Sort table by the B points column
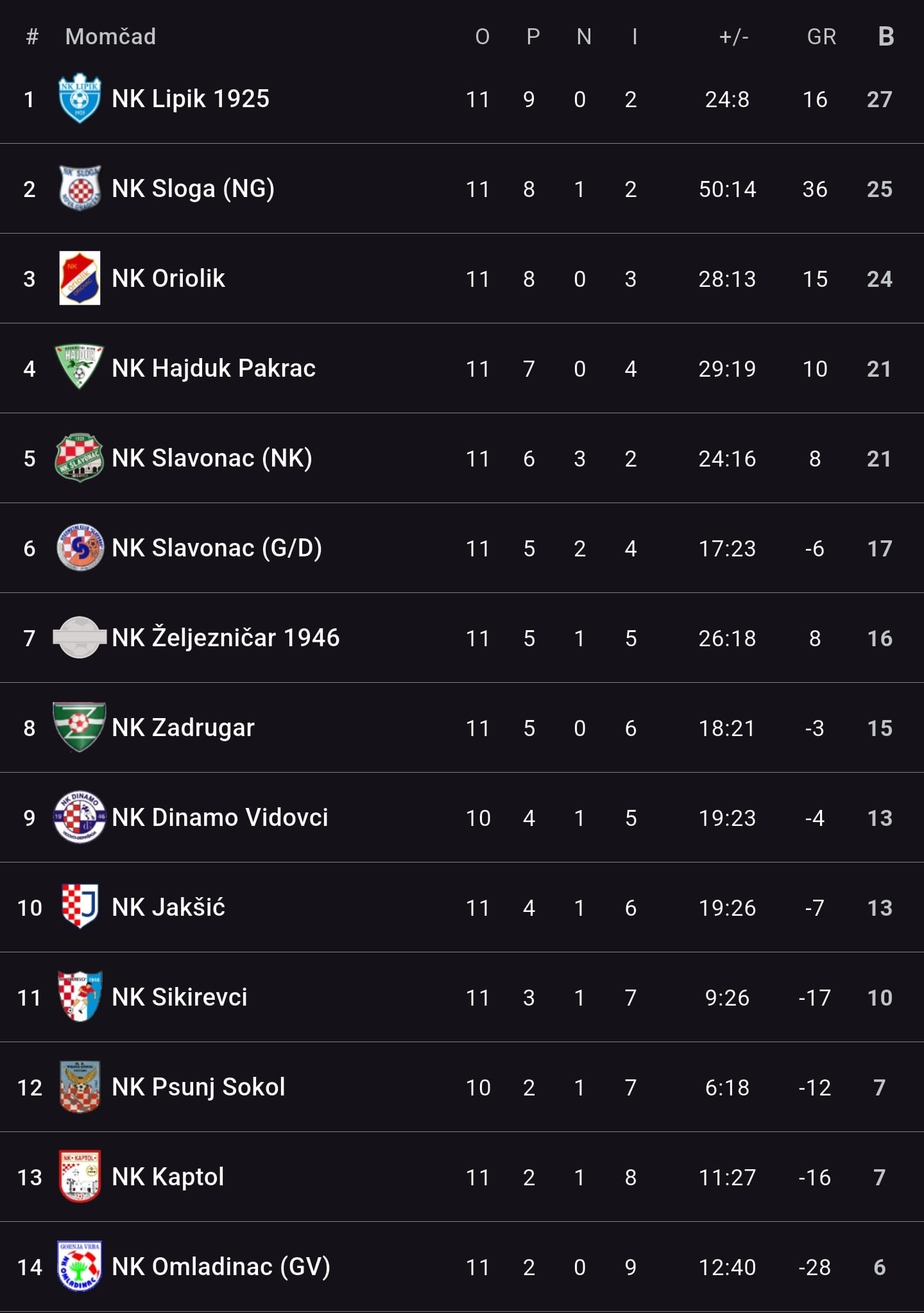This screenshot has height=1313, width=924. [886, 37]
